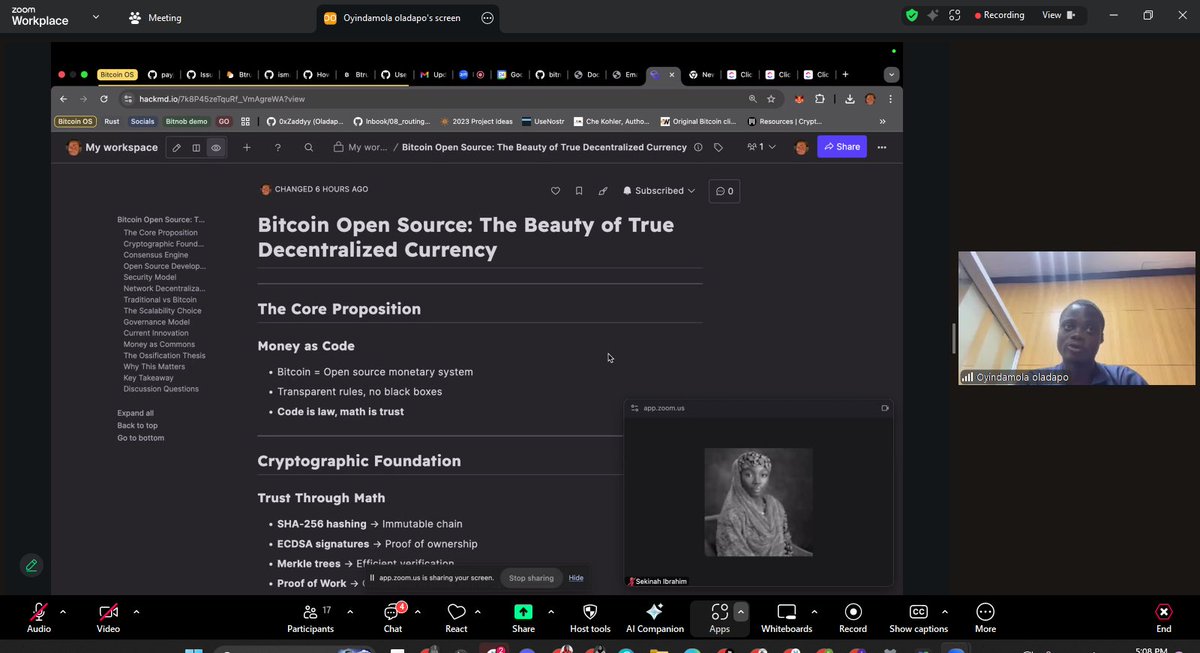Turn on Show captions
This screenshot has width=1200, height=653.
[918, 616]
